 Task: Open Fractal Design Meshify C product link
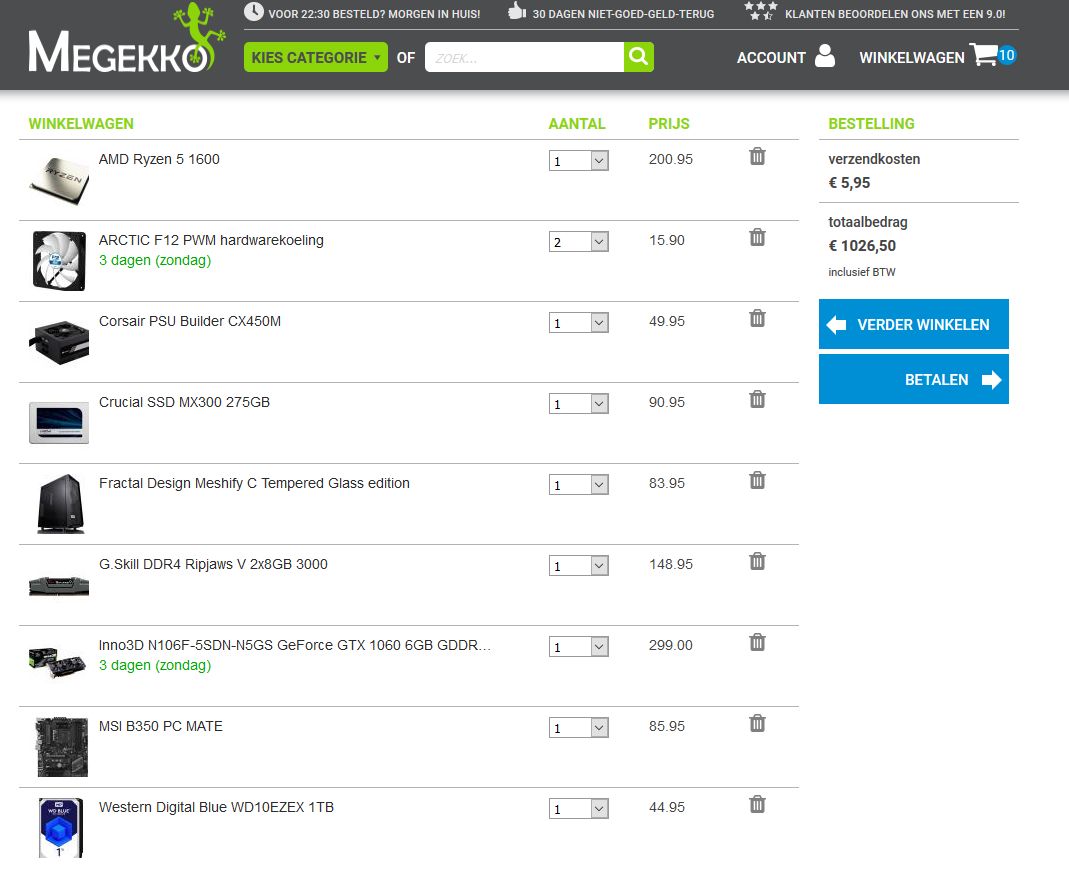[254, 483]
